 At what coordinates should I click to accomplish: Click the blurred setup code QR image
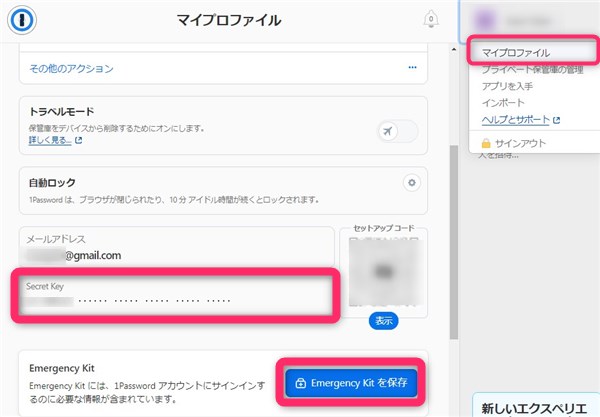click(384, 272)
